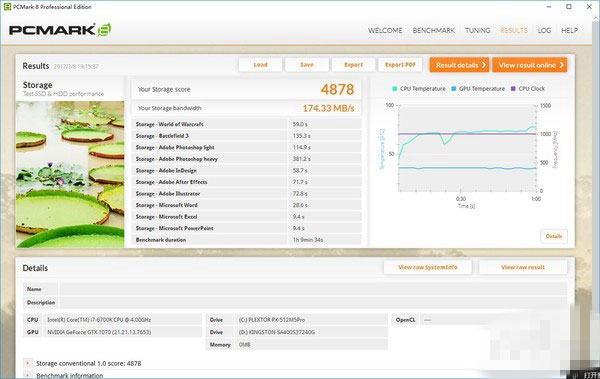Click the Name field in Details
The height and width of the screenshot is (379, 600).
click(x=313, y=289)
